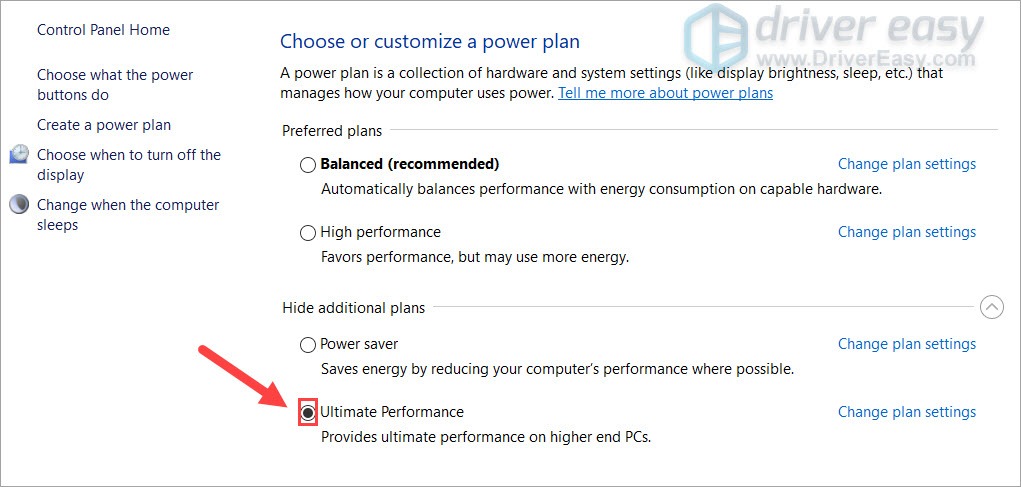The image size is (1021, 487).
Task: Click the 'Balanced (recommended)' plan name text
Action: [409, 164]
